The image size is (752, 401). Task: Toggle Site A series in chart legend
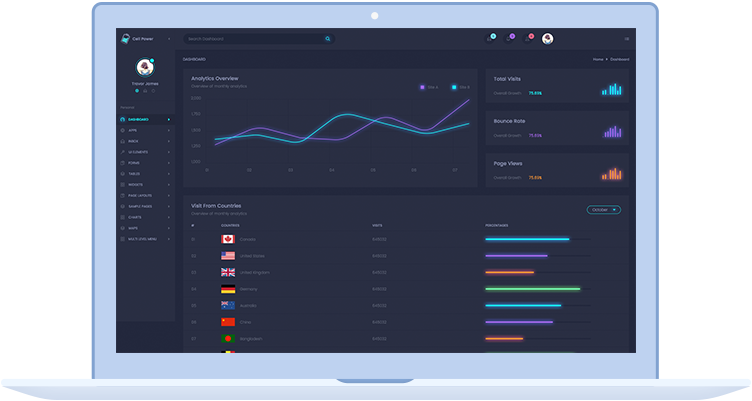click(x=428, y=87)
